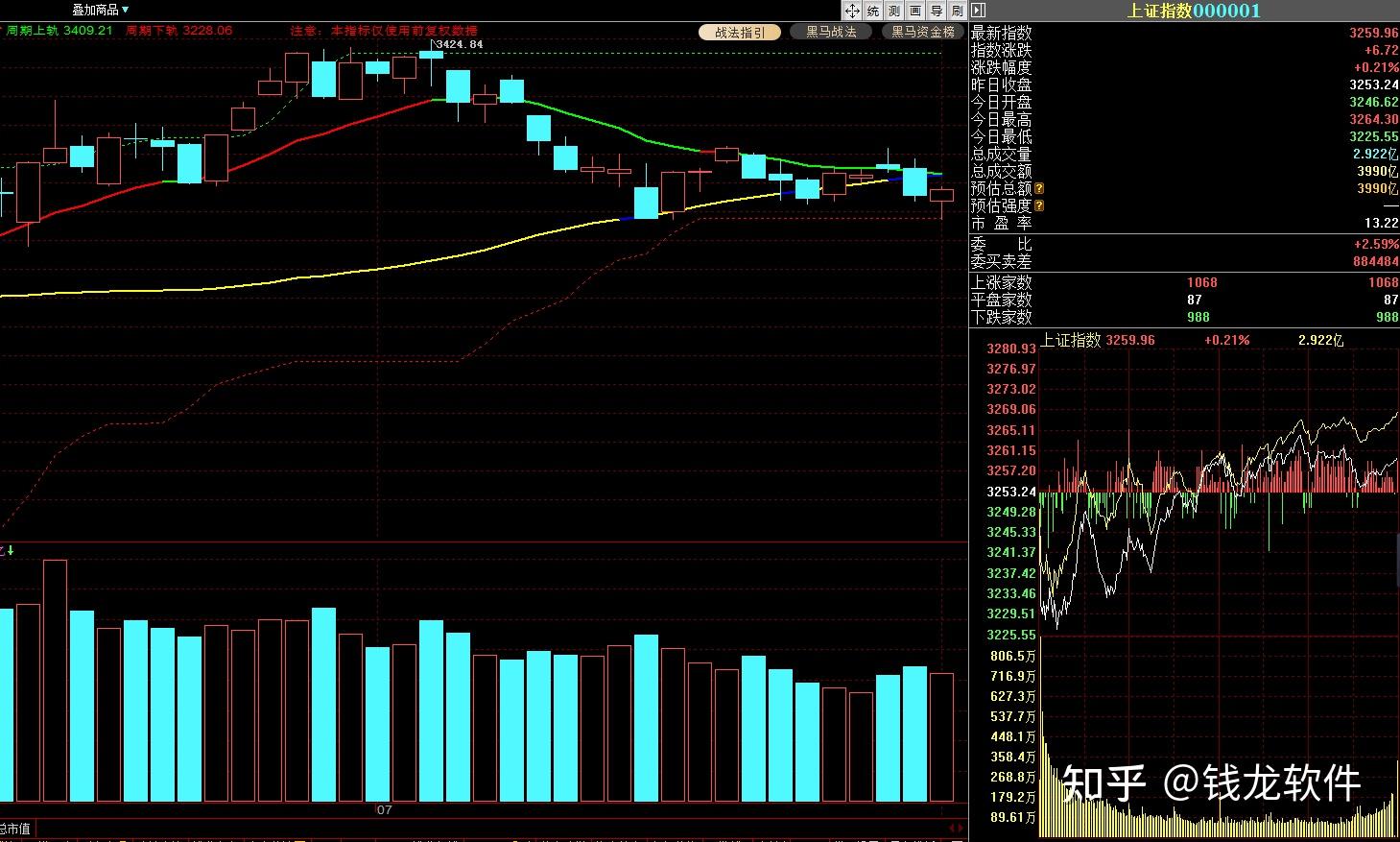Click the help icon beside 预估总额
The image size is (1400, 842).
[1039, 189]
